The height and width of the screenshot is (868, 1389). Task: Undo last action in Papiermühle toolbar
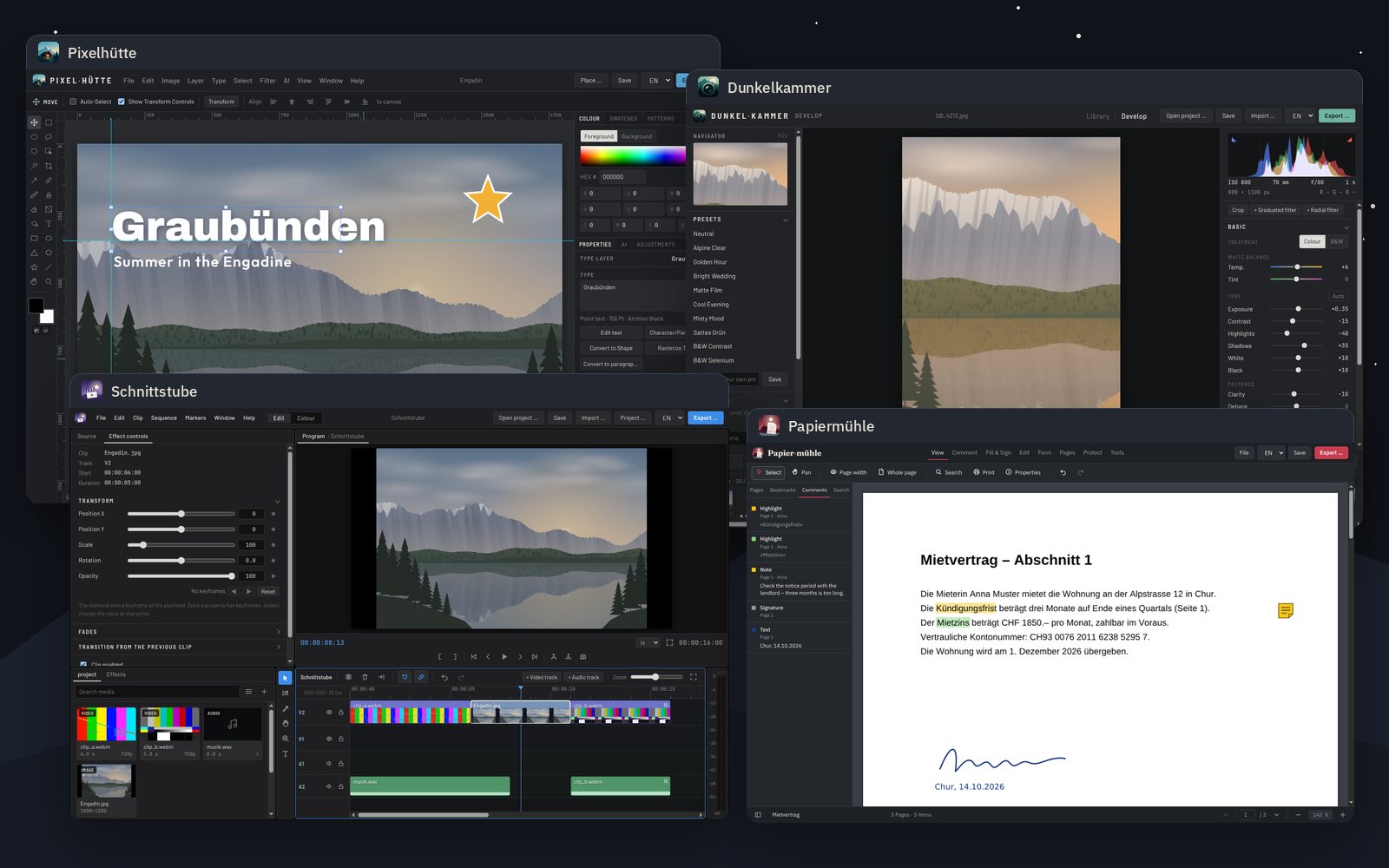(x=1063, y=472)
